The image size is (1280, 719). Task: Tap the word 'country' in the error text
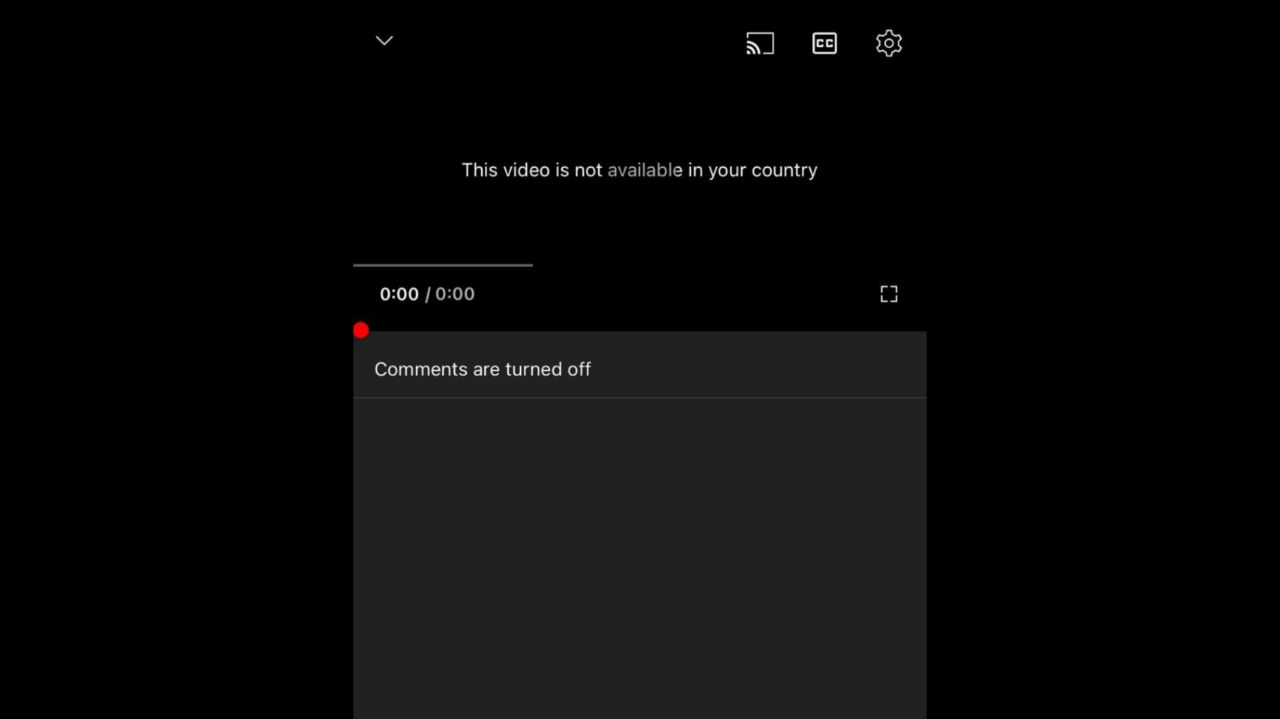[784, 171]
